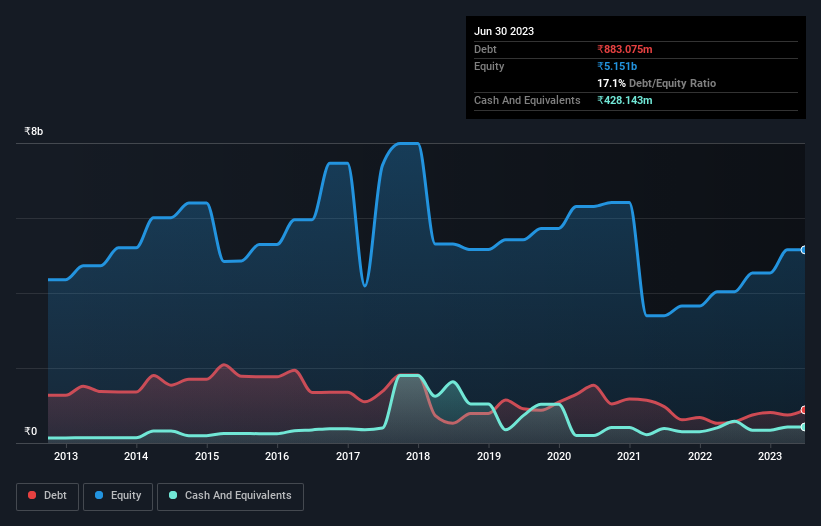The width and height of the screenshot is (821, 526).
Task: Click the 2015 x-axis label
Action: click(207, 456)
